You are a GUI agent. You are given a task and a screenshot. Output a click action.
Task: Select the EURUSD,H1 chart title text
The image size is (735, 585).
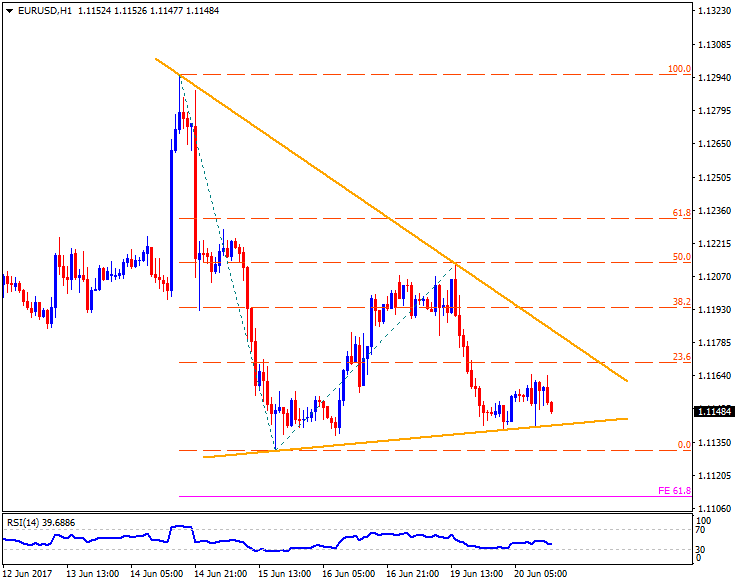pyautogui.click(x=45, y=11)
